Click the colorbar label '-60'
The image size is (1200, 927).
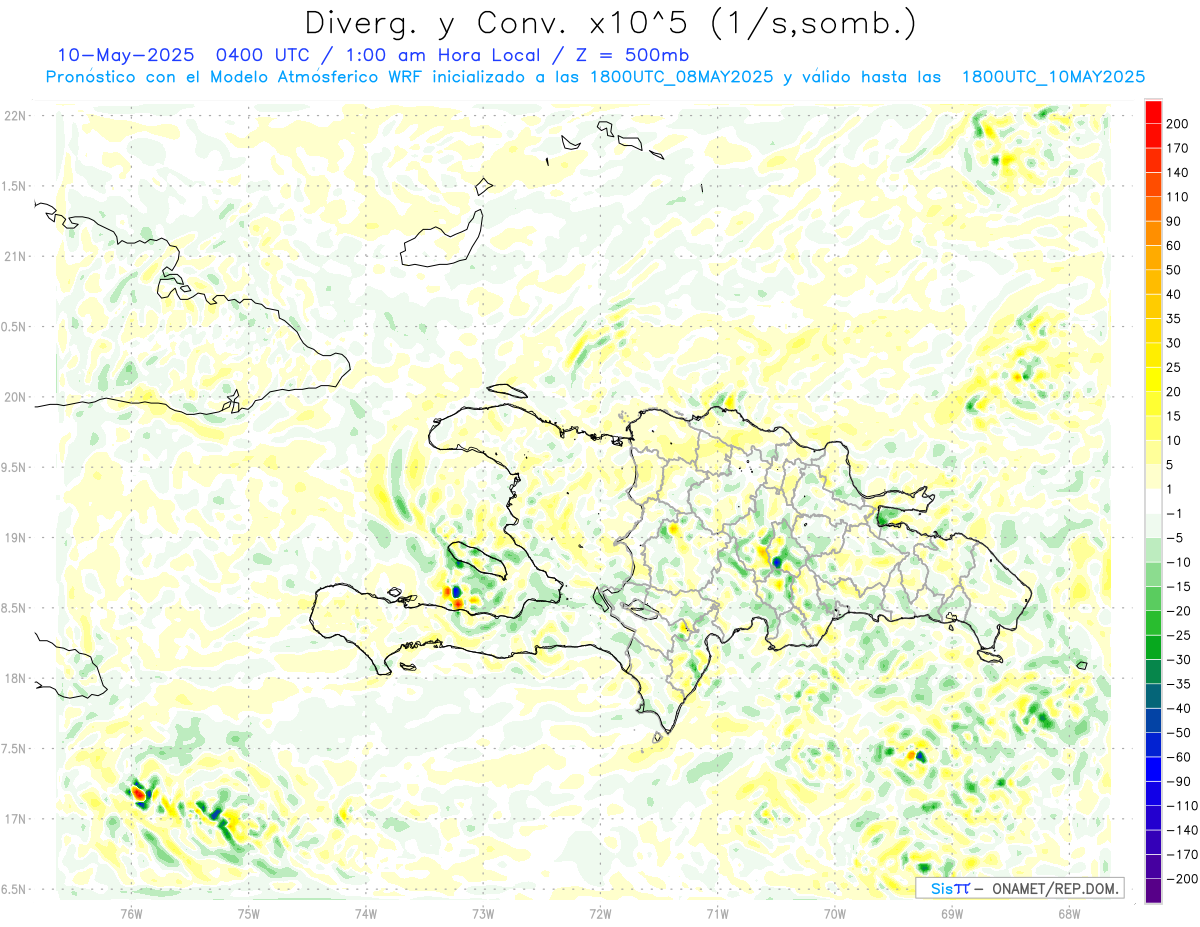pyautogui.click(x=1178, y=757)
